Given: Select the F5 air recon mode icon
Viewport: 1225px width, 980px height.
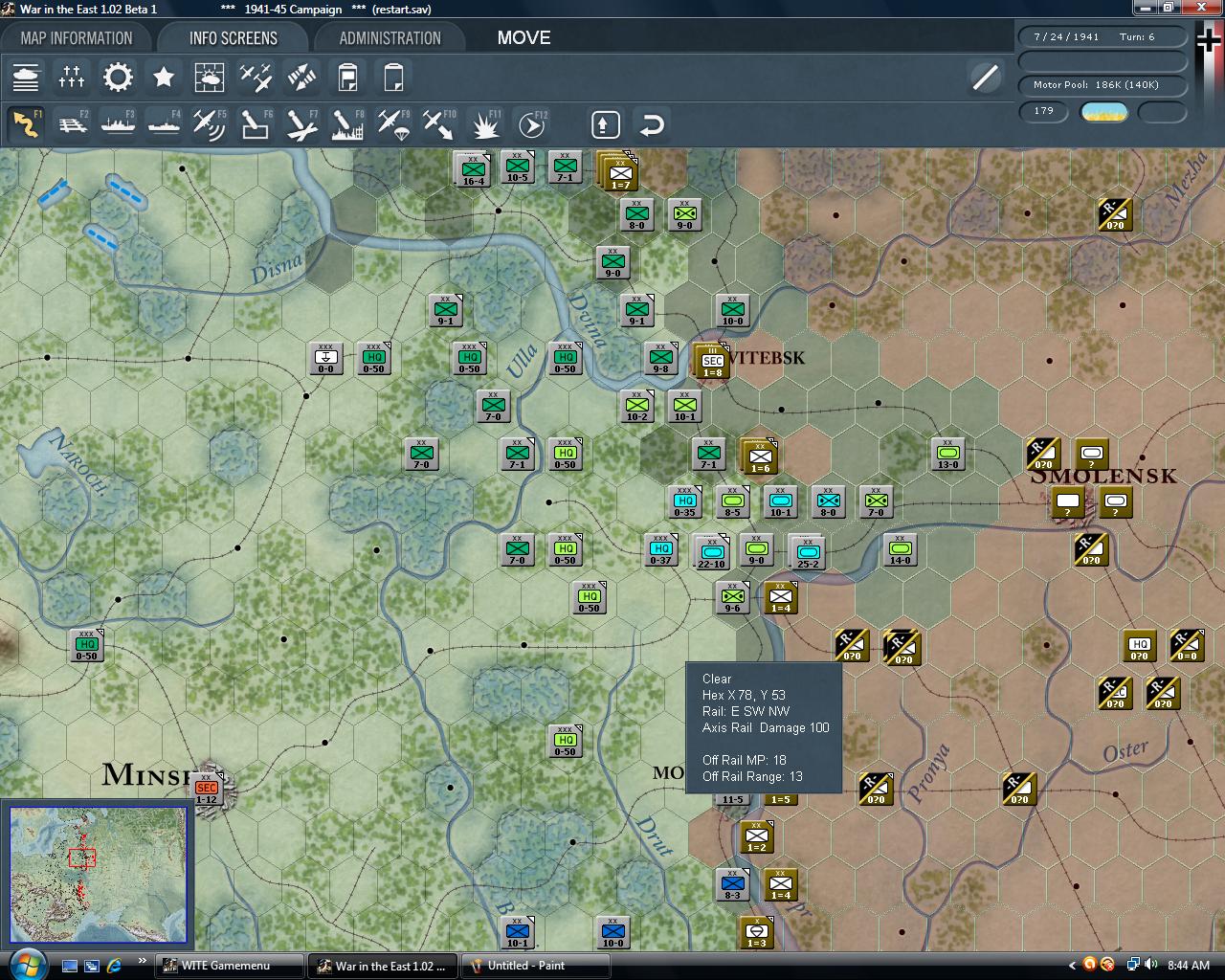Looking at the screenshot, I should click(x=210, y=124).
